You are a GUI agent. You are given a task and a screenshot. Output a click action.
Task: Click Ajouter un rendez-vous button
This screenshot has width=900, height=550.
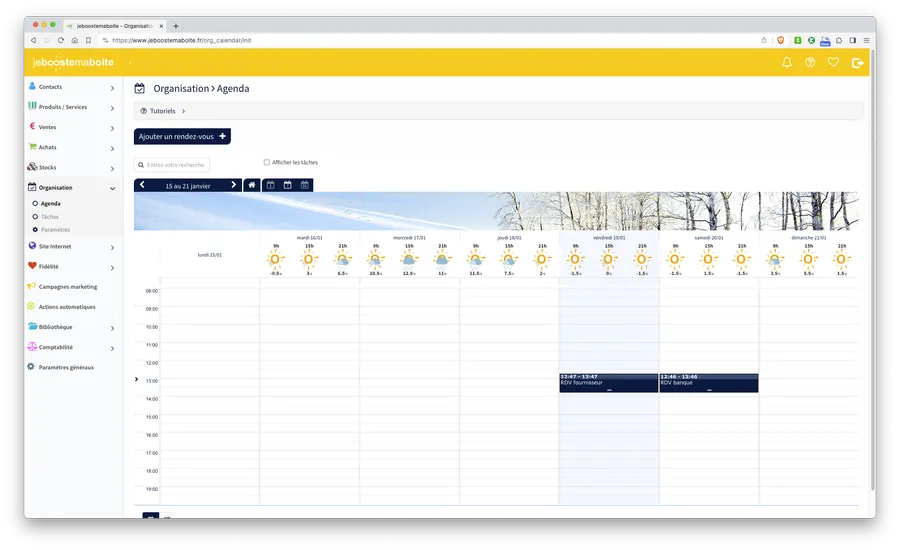(x=182, y=136)
